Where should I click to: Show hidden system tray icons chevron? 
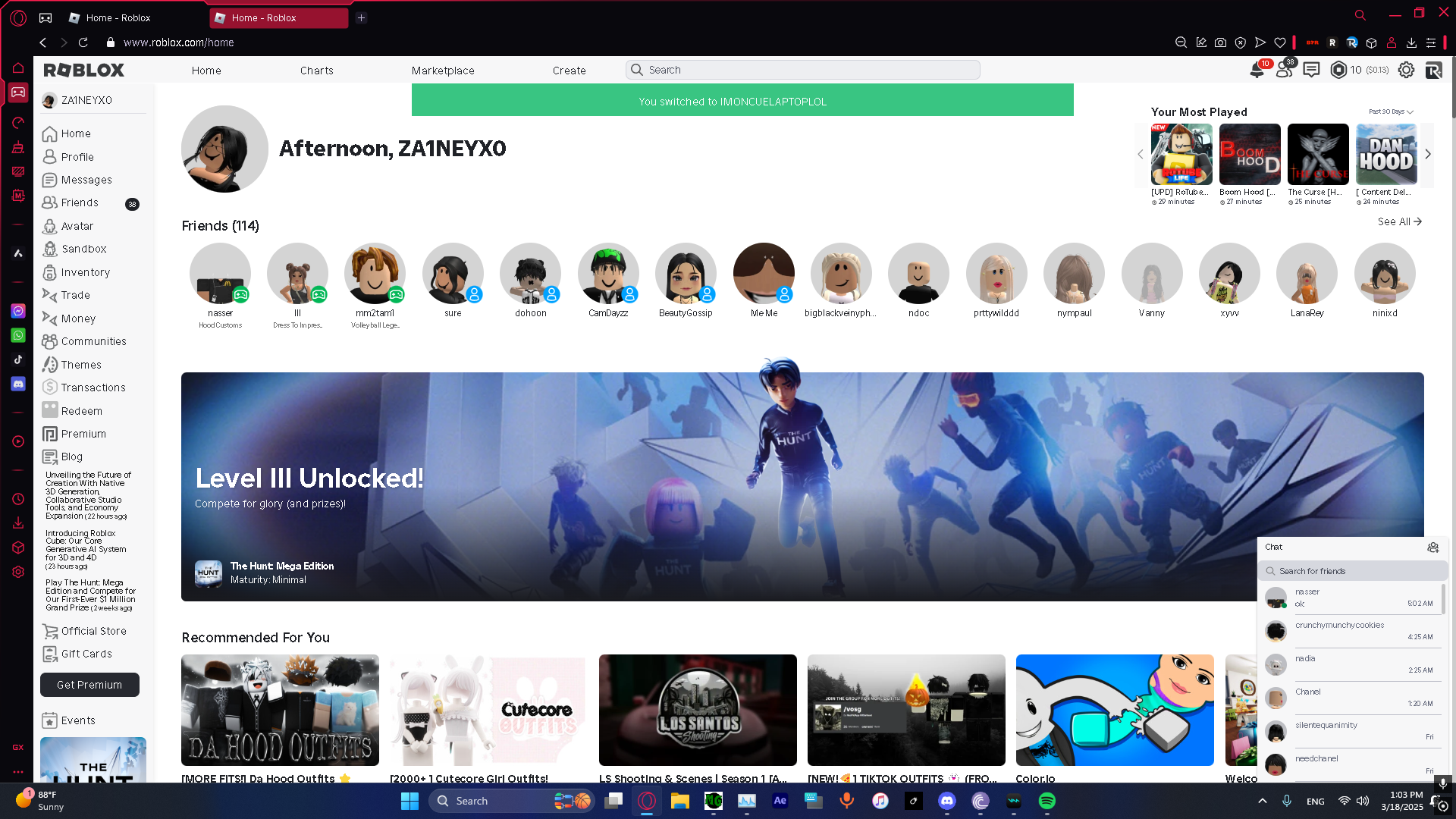pos(1262,801)
